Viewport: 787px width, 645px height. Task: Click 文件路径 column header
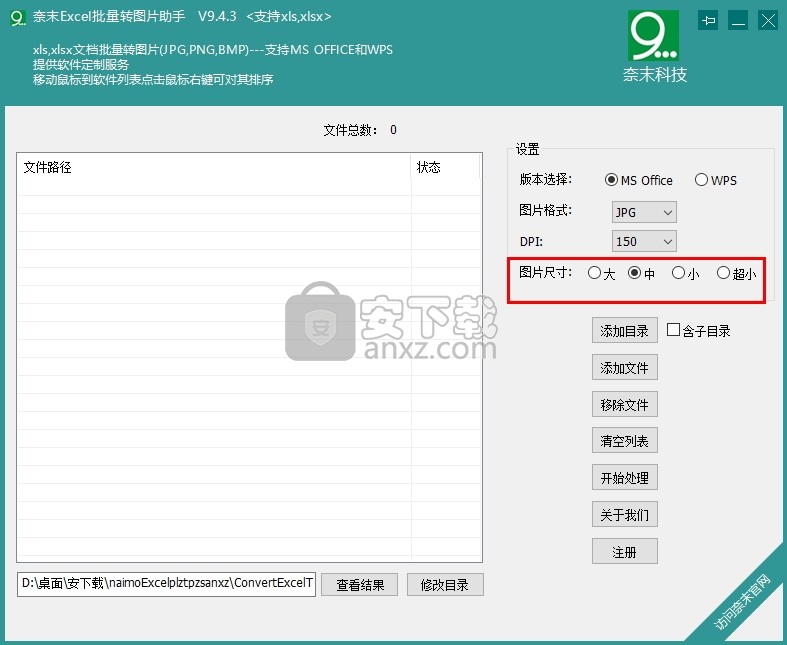[214, 167]
